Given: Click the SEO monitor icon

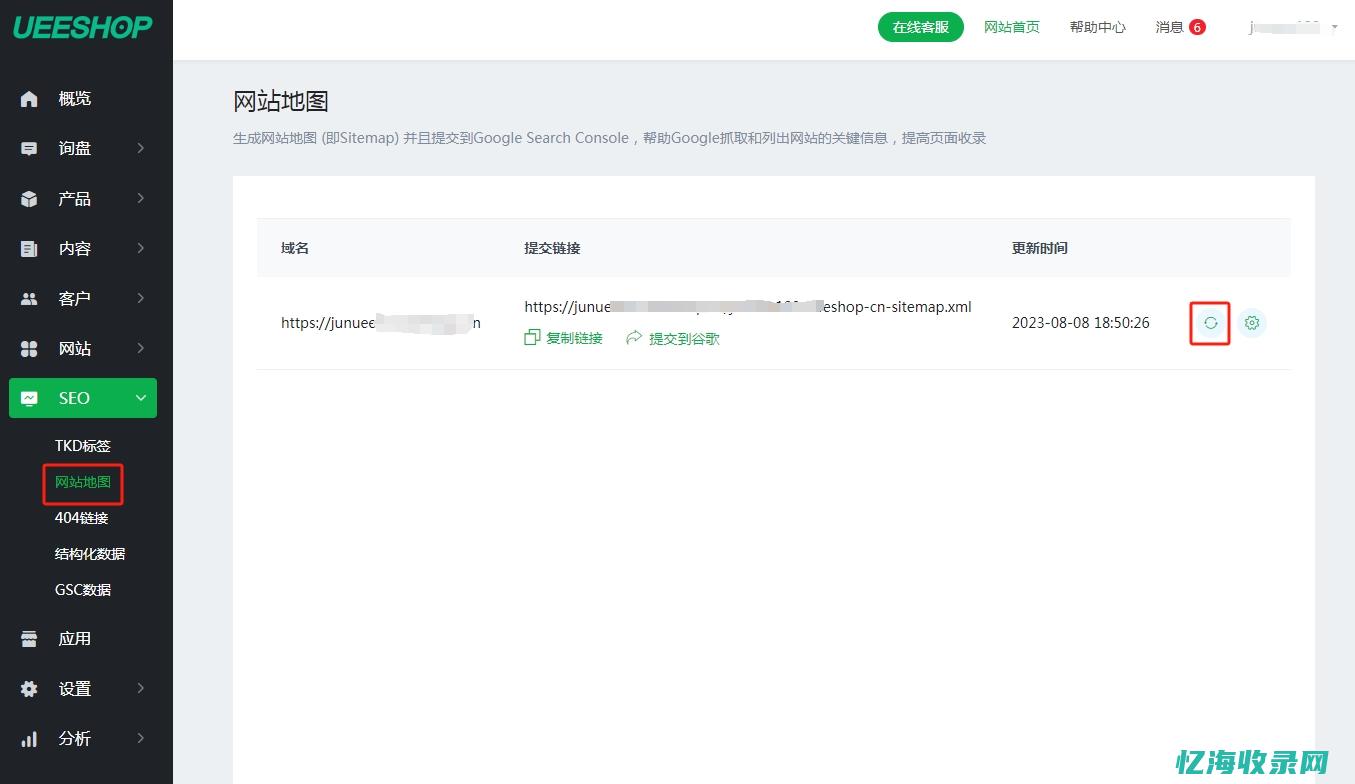Looking at the screenshot, I should click(x=29, y=398).
